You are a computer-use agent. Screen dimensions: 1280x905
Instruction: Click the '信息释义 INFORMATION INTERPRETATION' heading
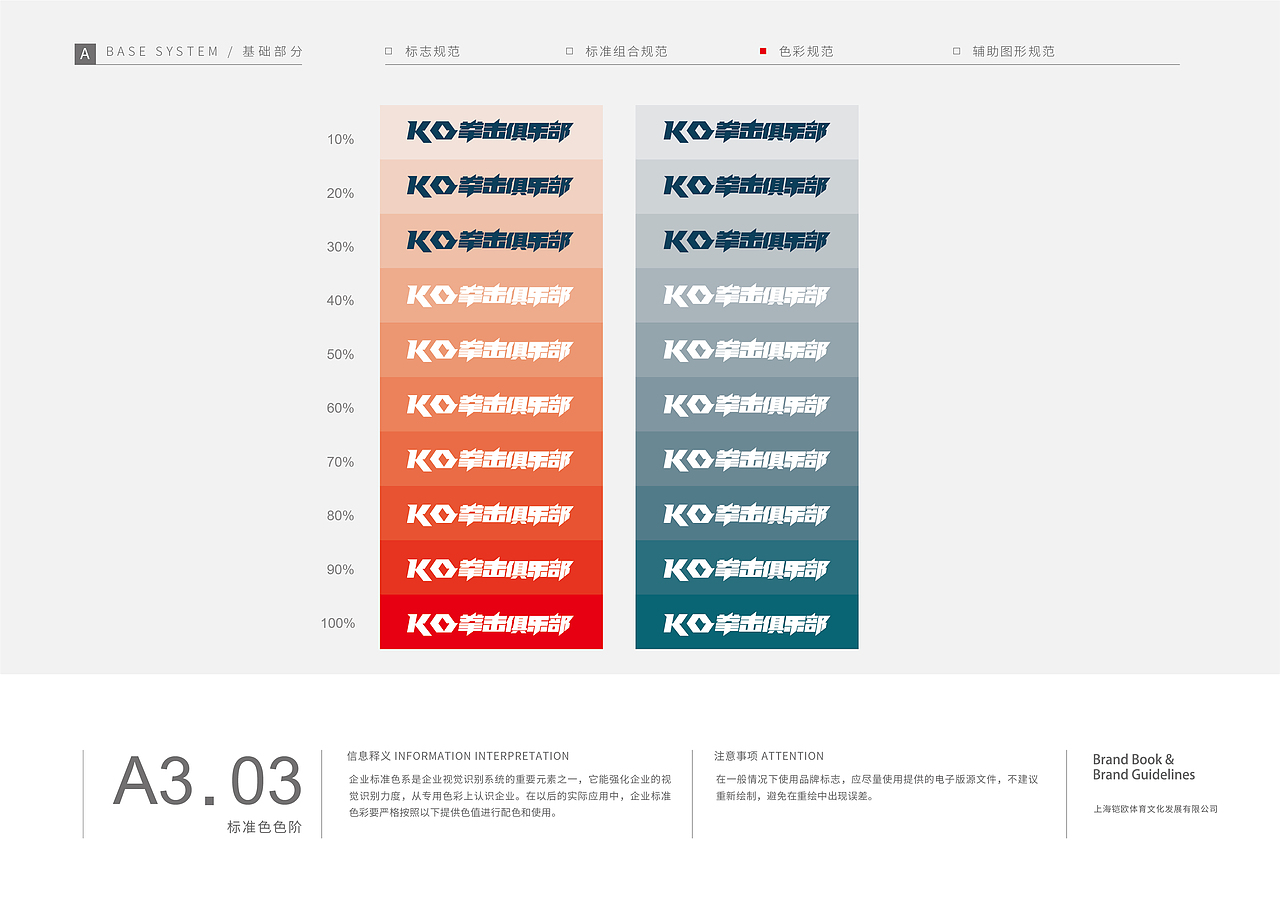[458, 756]
